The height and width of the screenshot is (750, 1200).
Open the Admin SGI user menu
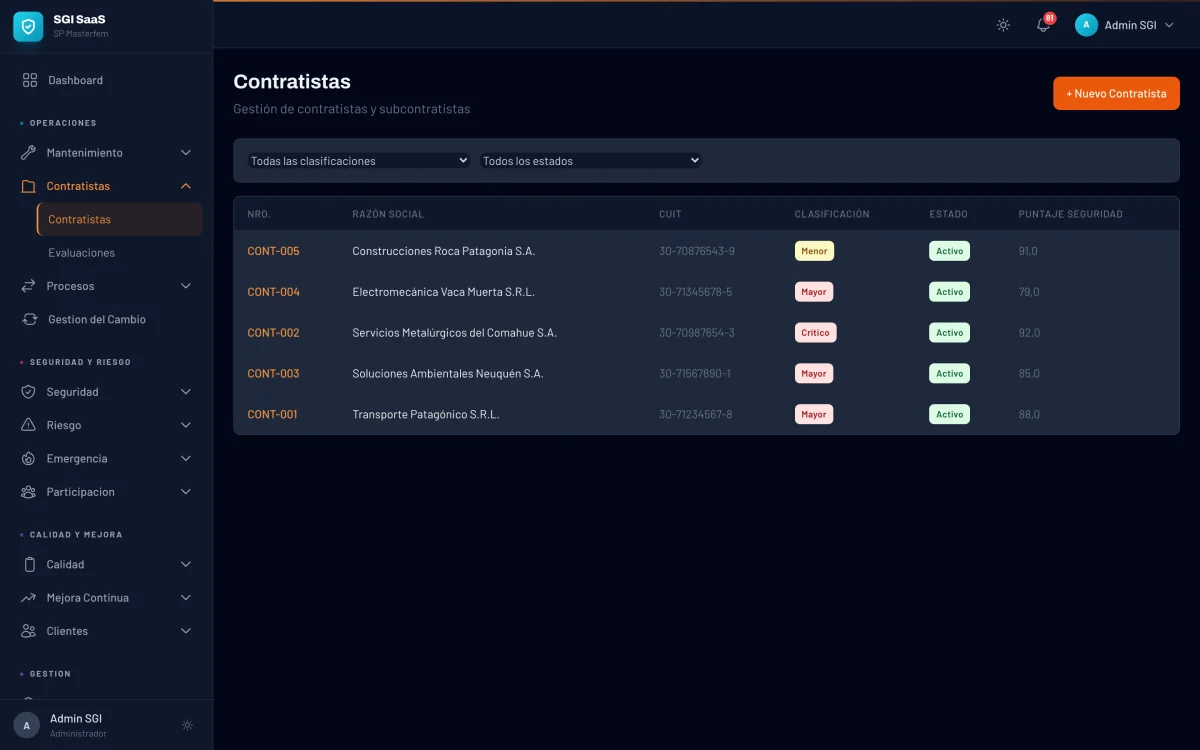(1125, 26)
